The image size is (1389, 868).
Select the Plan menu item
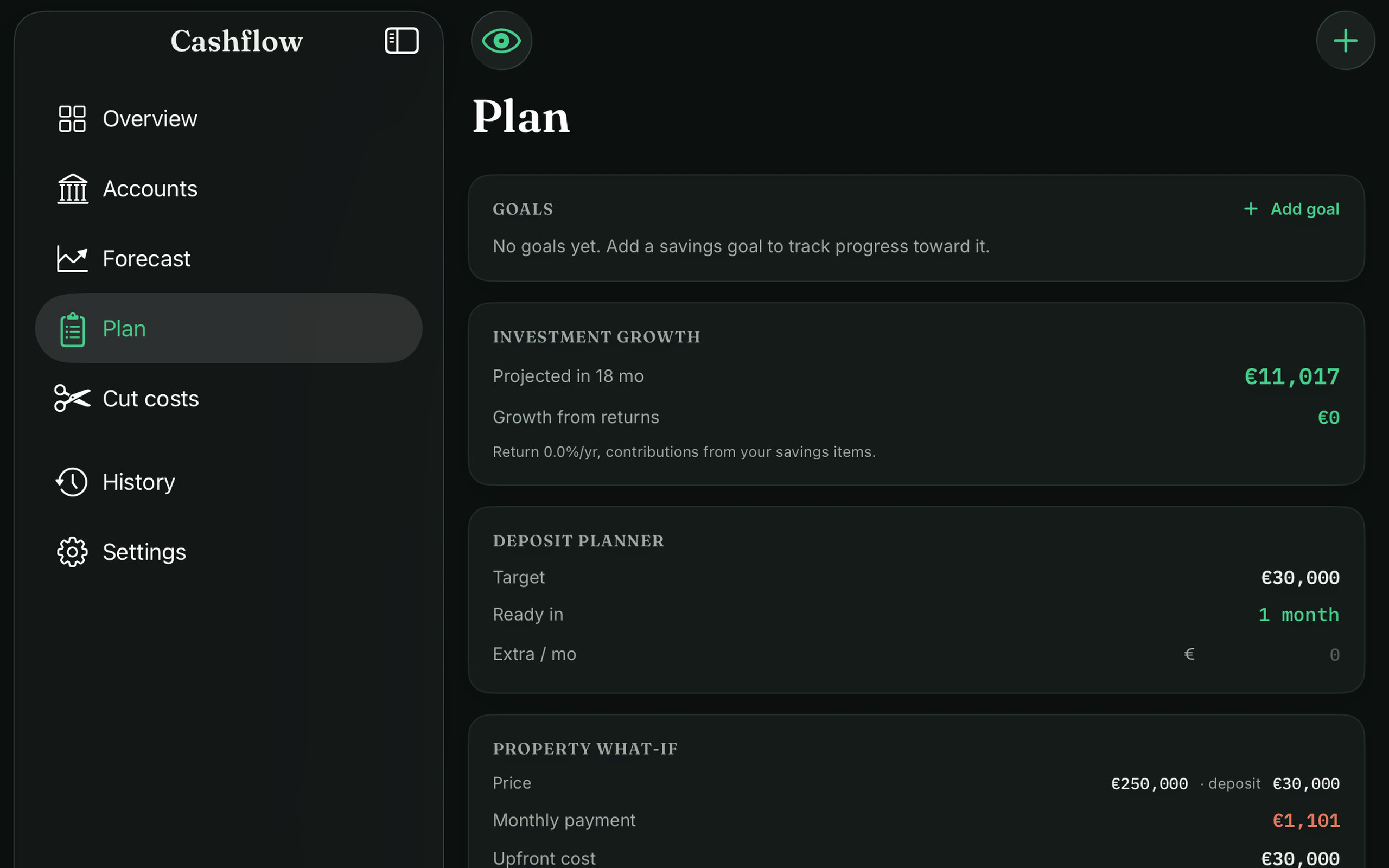pyautogui.click(x=228, y=328)
